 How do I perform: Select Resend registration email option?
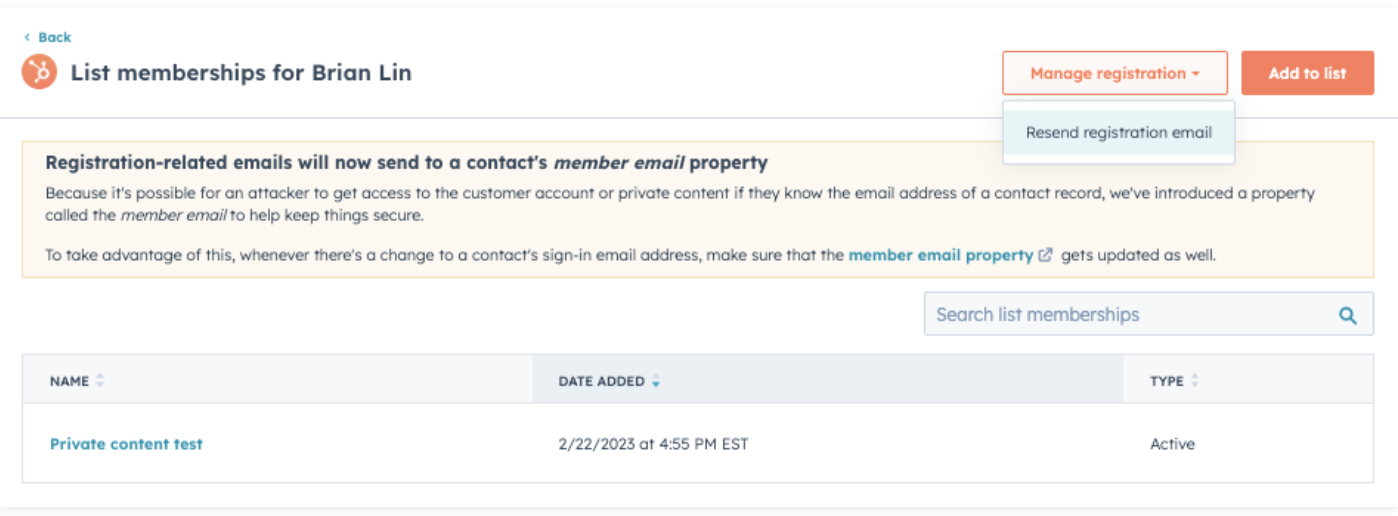click(1118, 132)
